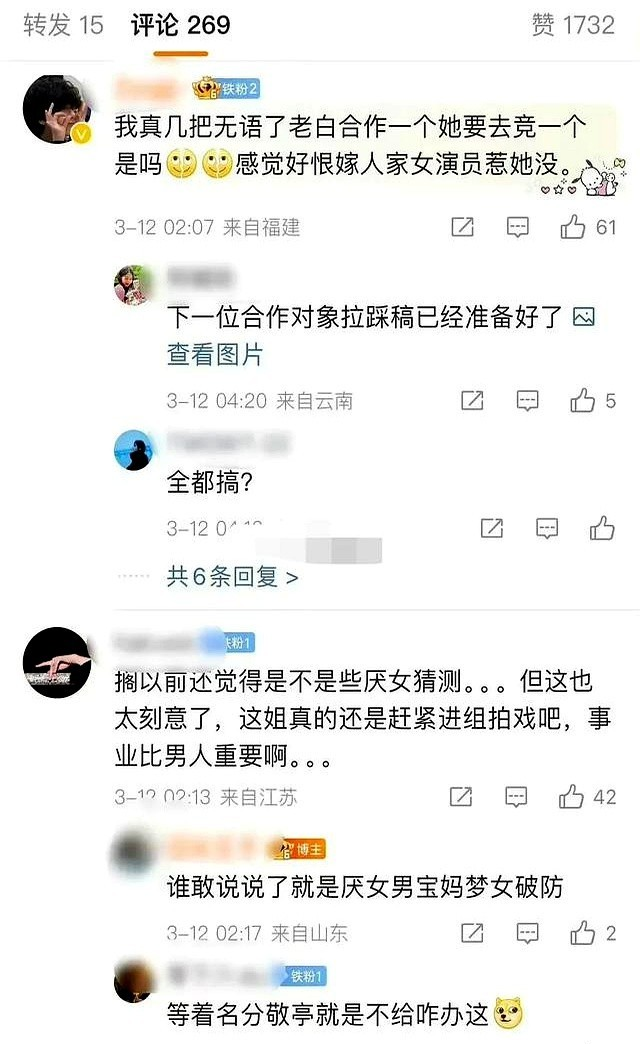Open reply box for the 云南 comment
The height and width of the screenshot is (1044, 640).
pyautogui.click(x=527, y=400)
